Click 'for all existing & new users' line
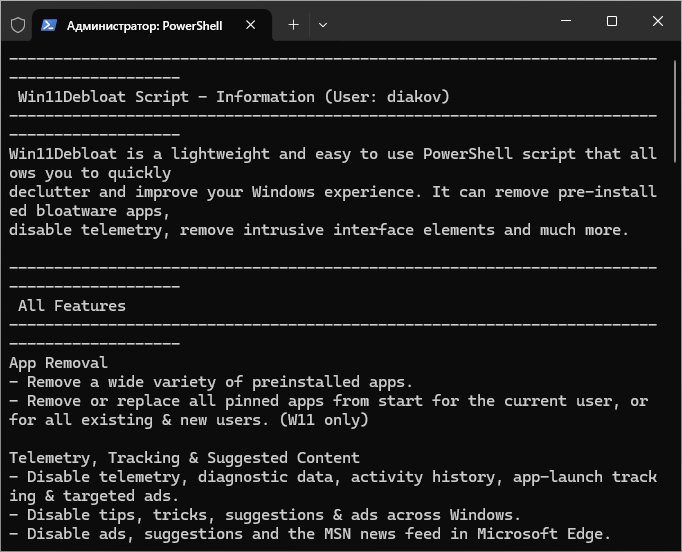This screenshot has width=682, height=552. [189, 420]
